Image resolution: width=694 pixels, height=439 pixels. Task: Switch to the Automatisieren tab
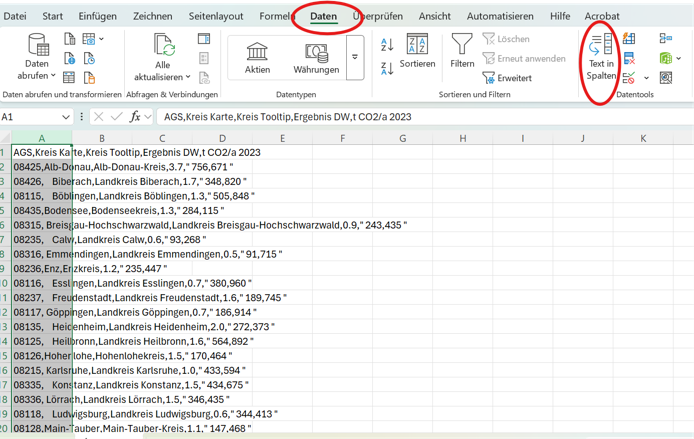point(500,16)
